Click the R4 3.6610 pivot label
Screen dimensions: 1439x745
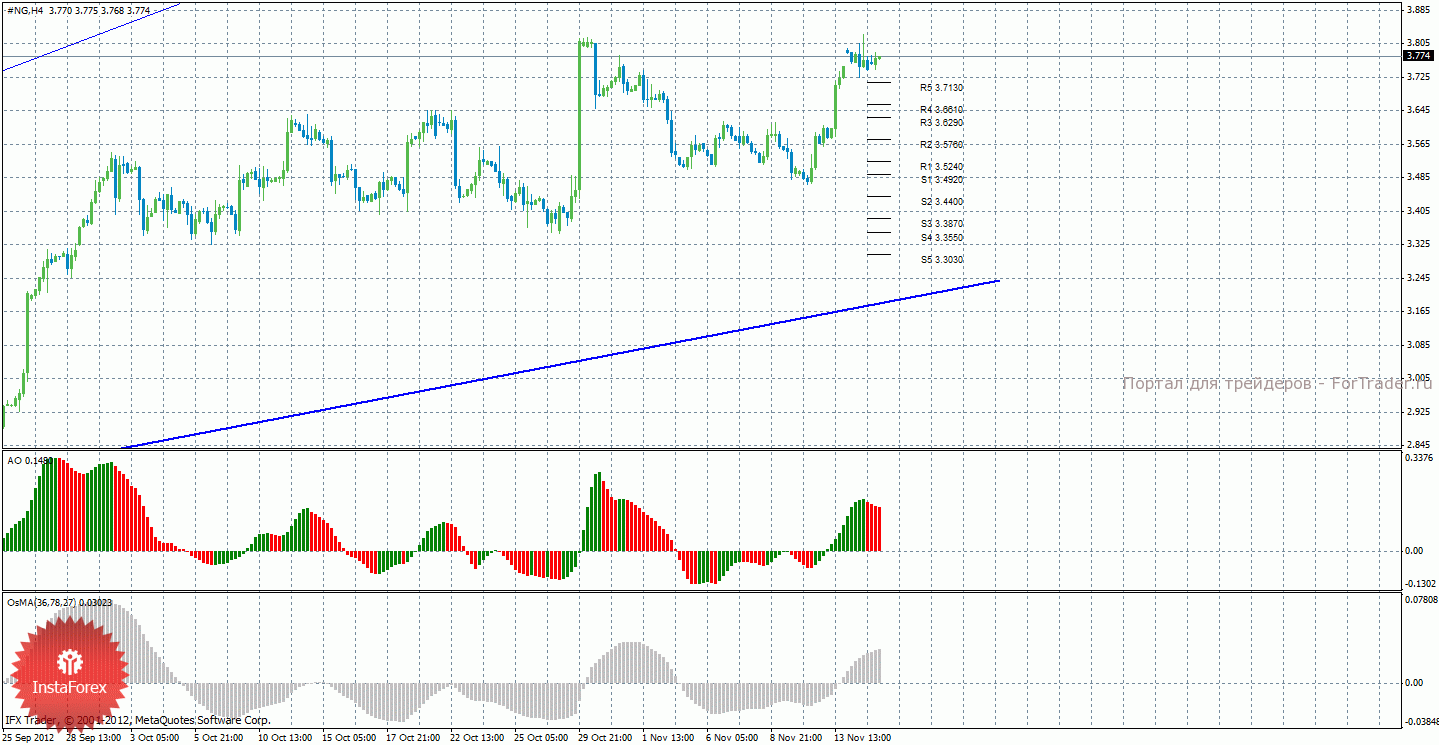point(941,109)
